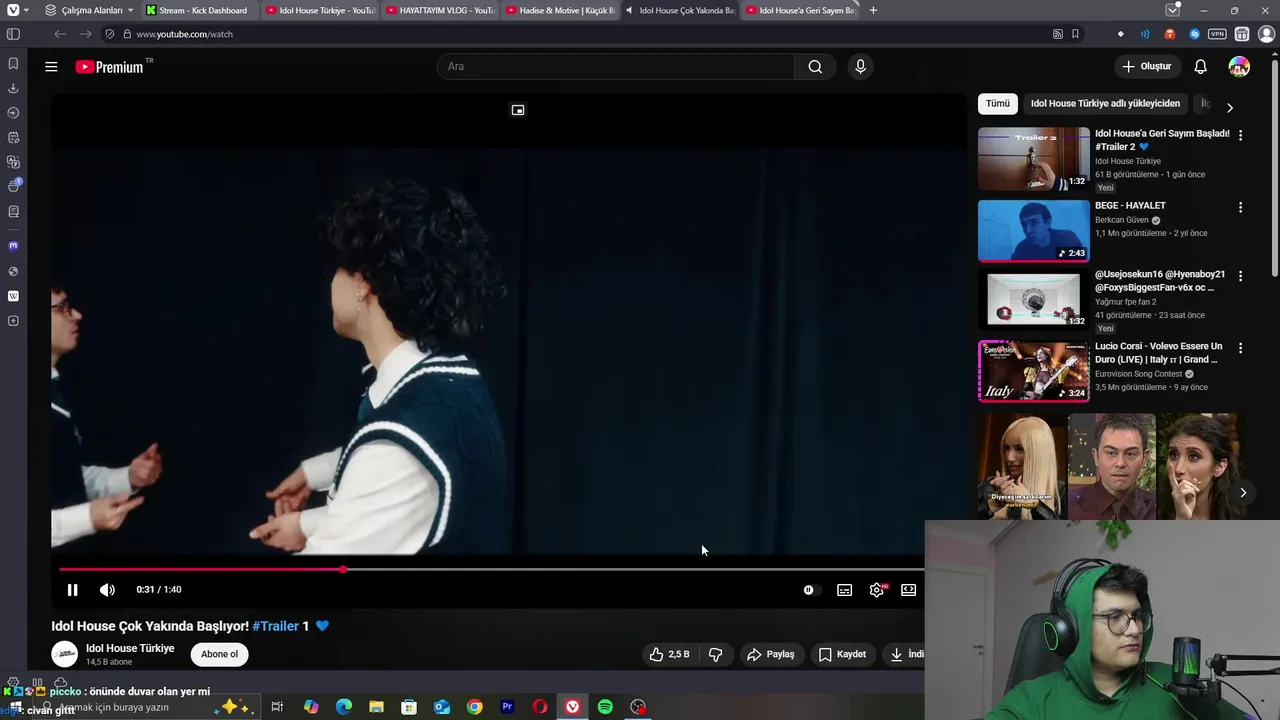1280x720 pixels.
Task: Open Adobe Premiere Pro from taskbar
Action: coord(507,707)
